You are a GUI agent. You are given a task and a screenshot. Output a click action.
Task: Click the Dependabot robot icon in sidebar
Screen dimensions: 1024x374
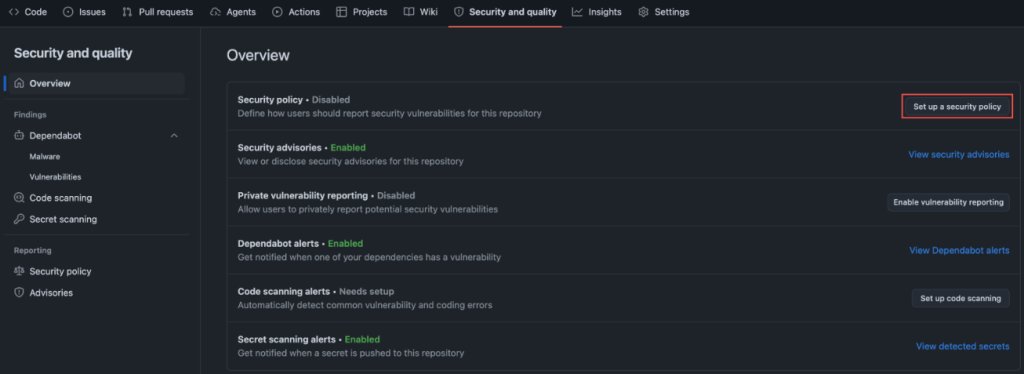click(19, 136)
